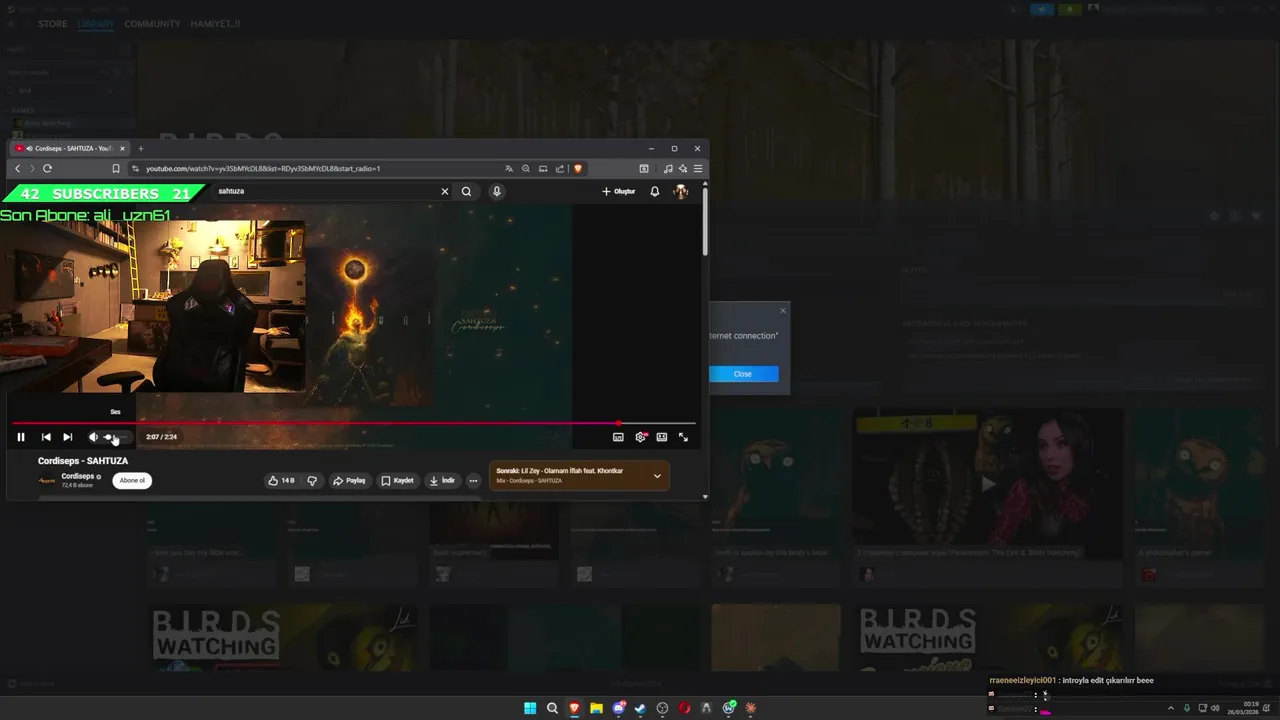The width and height of the screenshot is (1280, 720).
Task: Open YouTube notifications bell
Action: pos(655,191)
